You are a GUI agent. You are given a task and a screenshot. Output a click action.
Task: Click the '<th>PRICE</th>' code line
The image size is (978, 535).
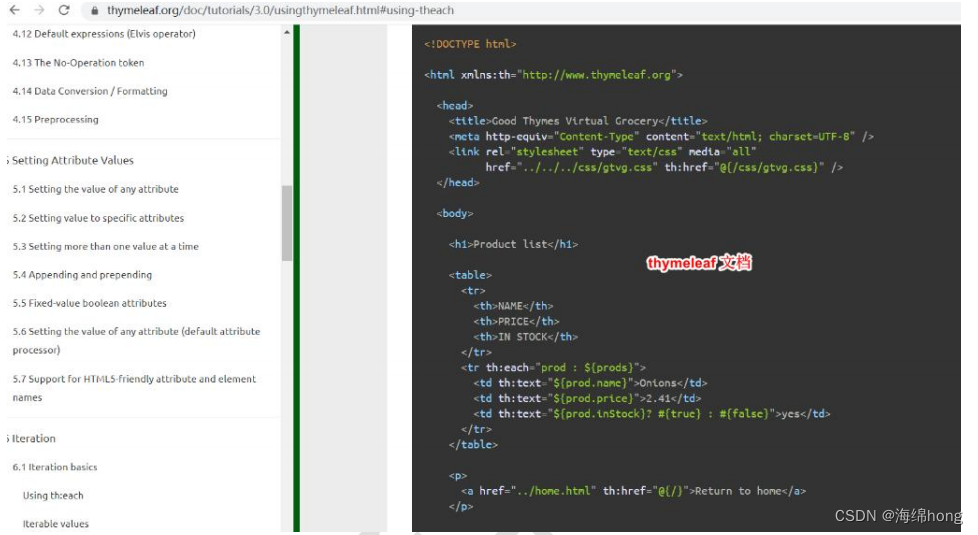(516, 321)
